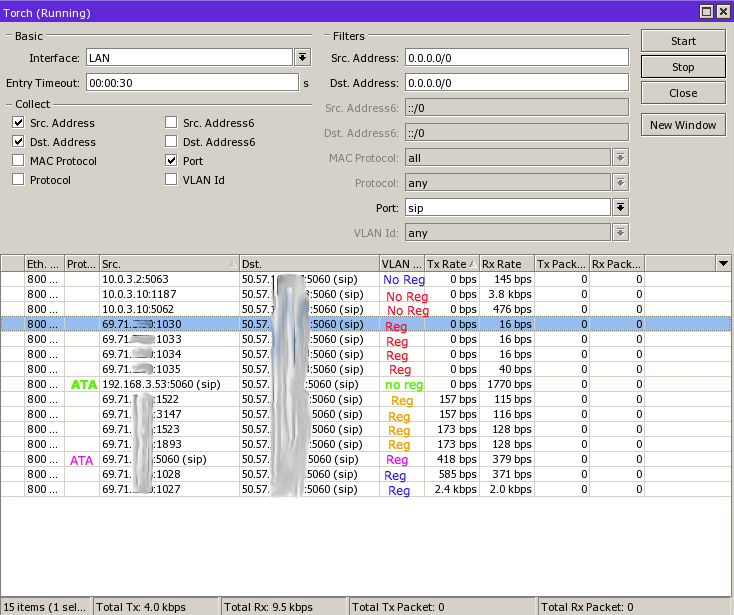Viewport: 734px width, 615px height.
Task: Click the Start button
Action: (x=683, y=41)
